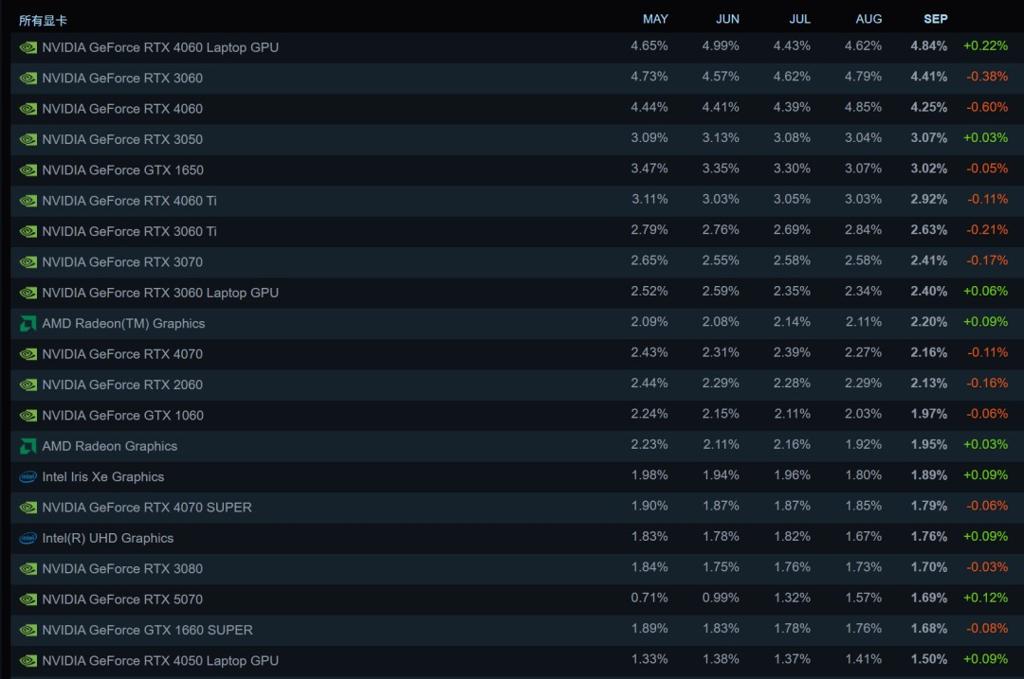
Task: Click RTX 4060 -0.60% change value
Action: tap(987, 108)
